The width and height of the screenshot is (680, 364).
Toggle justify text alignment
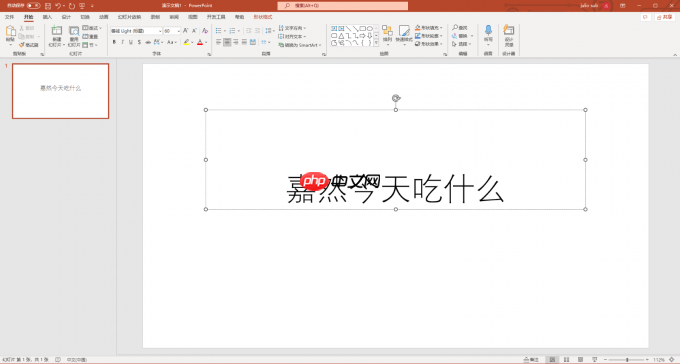pyautogui.click(x=245, y=42)
